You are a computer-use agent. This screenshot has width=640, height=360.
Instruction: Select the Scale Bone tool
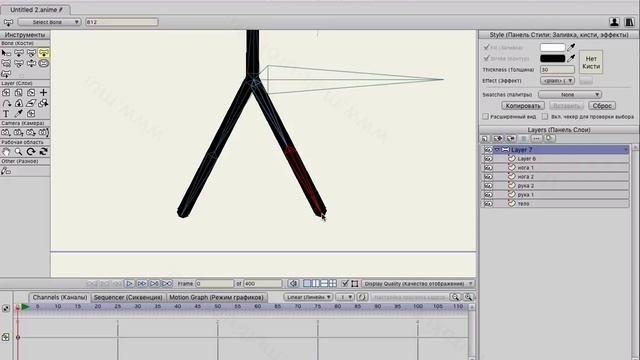point(31,53)
